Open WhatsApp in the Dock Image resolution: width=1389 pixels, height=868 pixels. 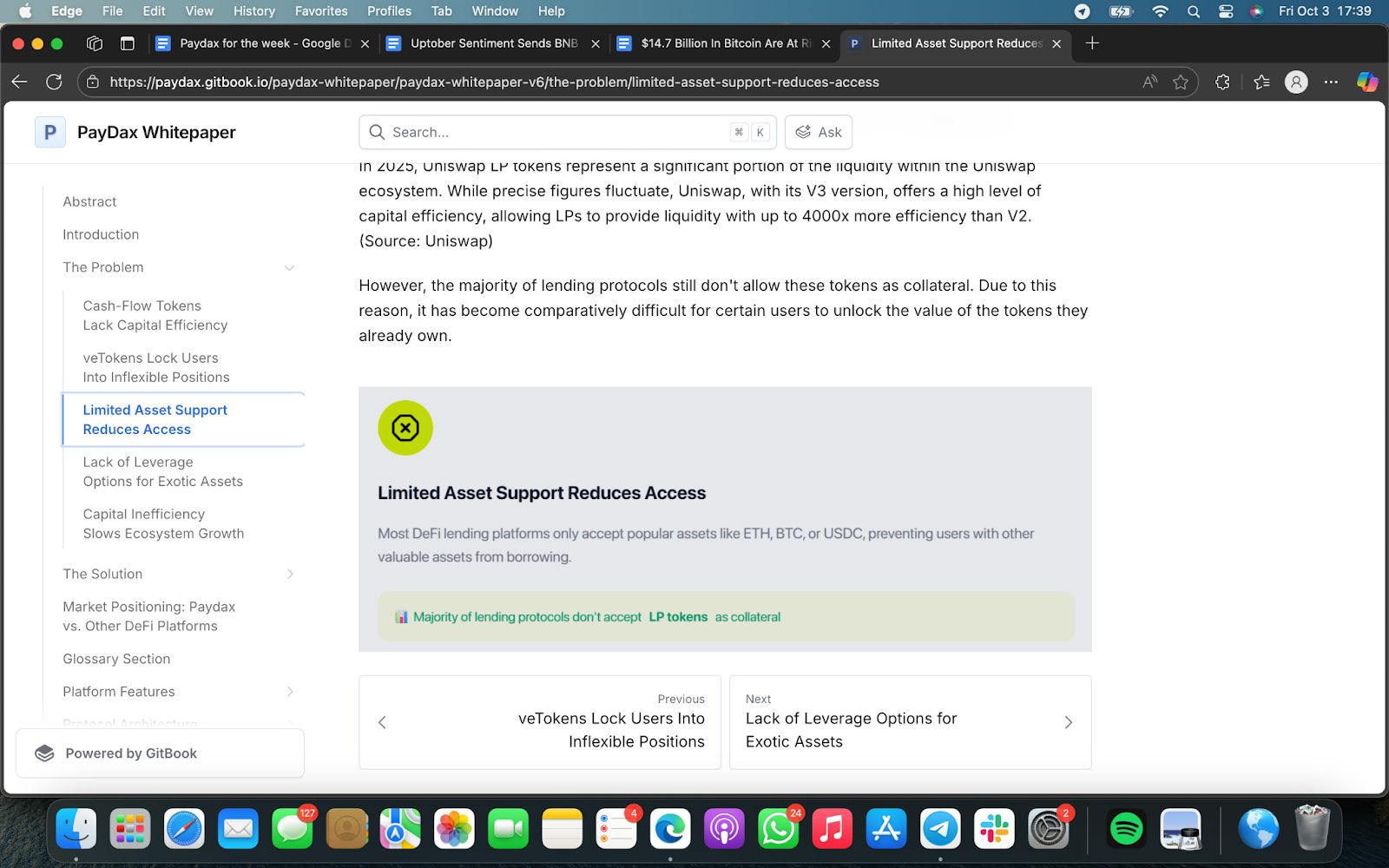click(778, 829)
